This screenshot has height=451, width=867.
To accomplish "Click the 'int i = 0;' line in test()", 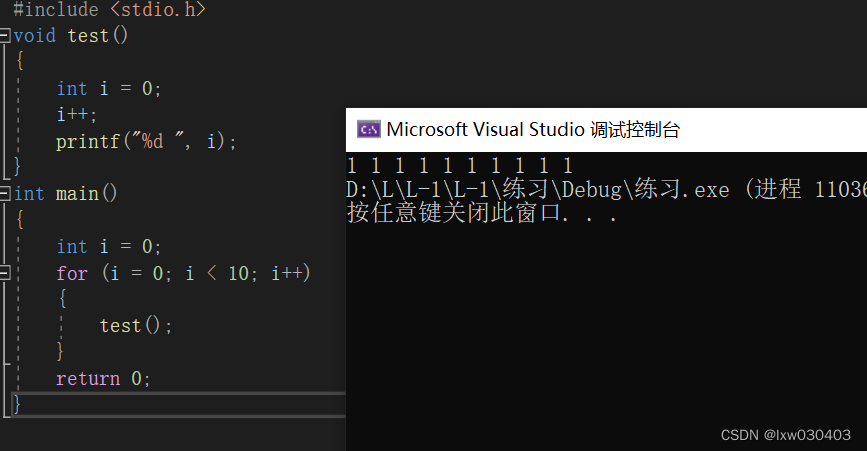I will pos(109,88).
